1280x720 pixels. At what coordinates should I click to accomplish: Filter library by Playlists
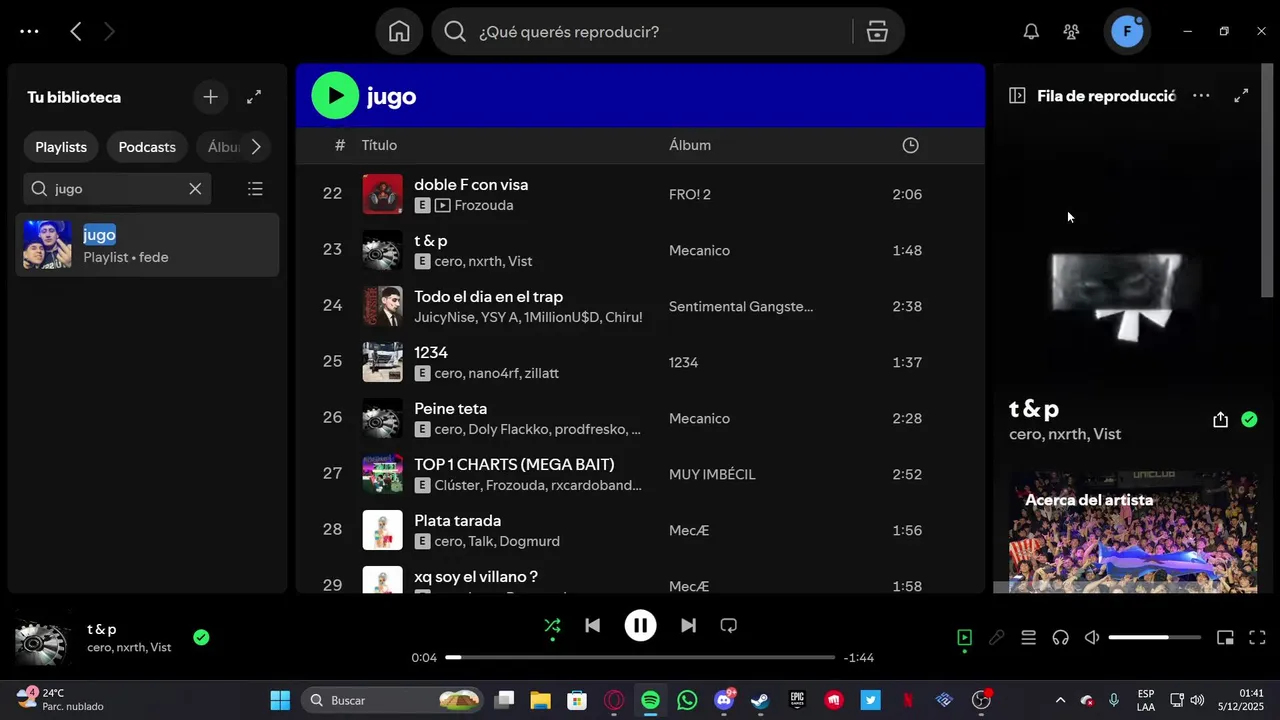61,147
